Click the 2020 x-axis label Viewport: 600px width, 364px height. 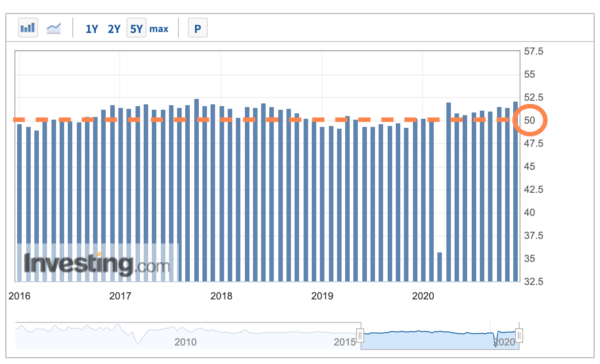tap(423, 296)
